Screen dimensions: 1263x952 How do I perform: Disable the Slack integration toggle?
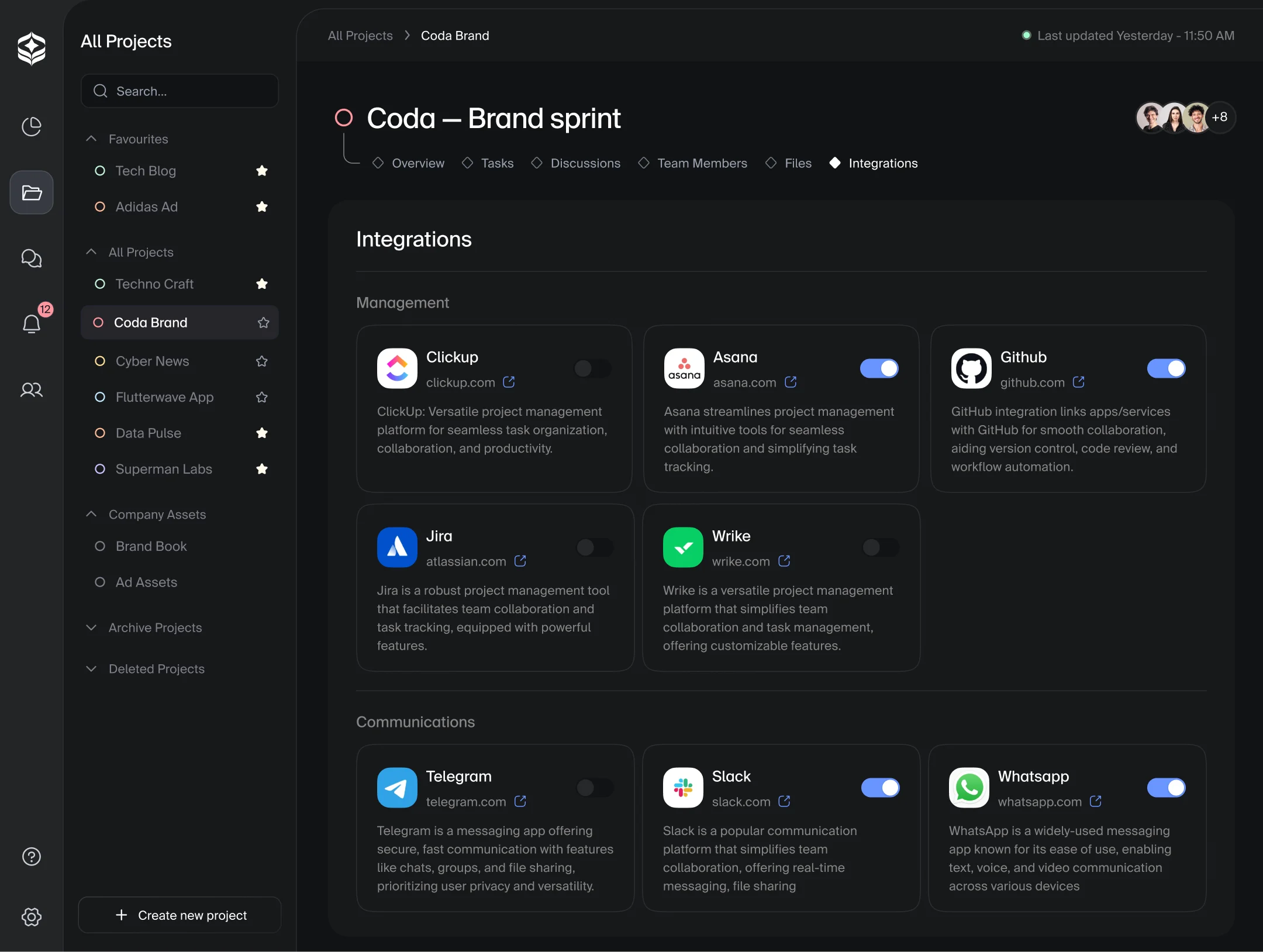coord(881,788)
